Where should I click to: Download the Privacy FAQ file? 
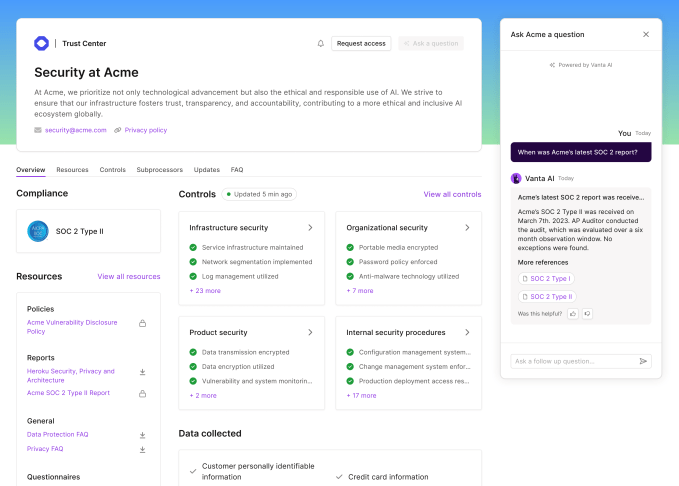pyautogui.click(x=142, y=449)
